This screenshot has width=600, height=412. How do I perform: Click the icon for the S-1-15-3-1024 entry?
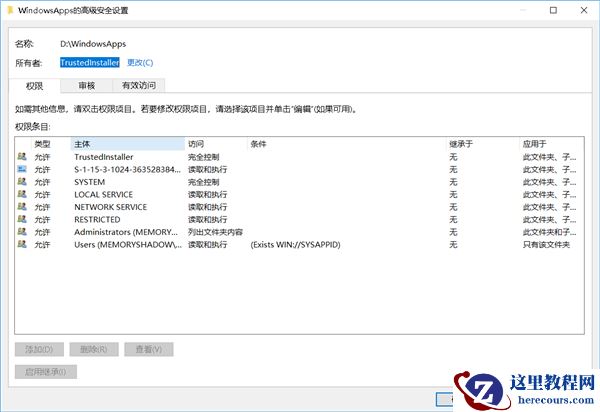click(x=22, y=169)
